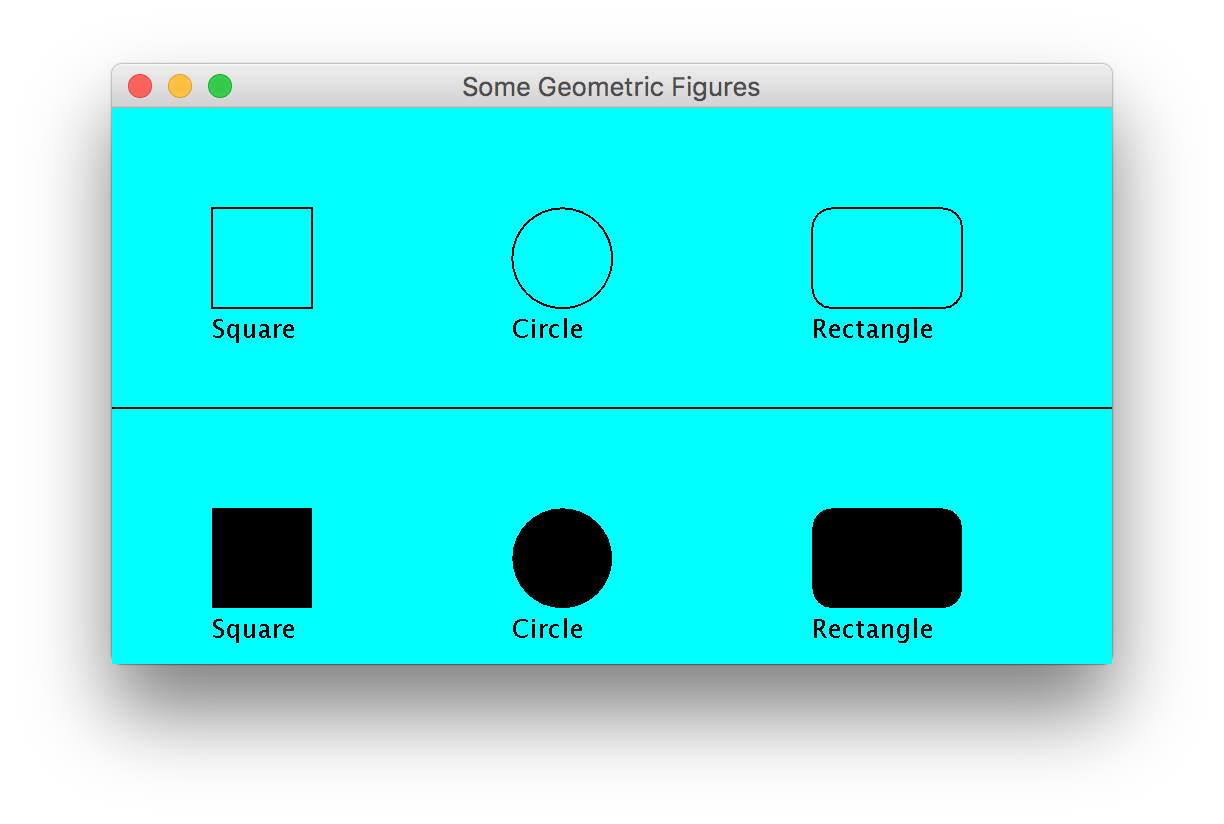The height and width of the screenshot is (824, 1224).
Task: Click the Circle label below the filled circle
Action: click(x=547, y=629)
